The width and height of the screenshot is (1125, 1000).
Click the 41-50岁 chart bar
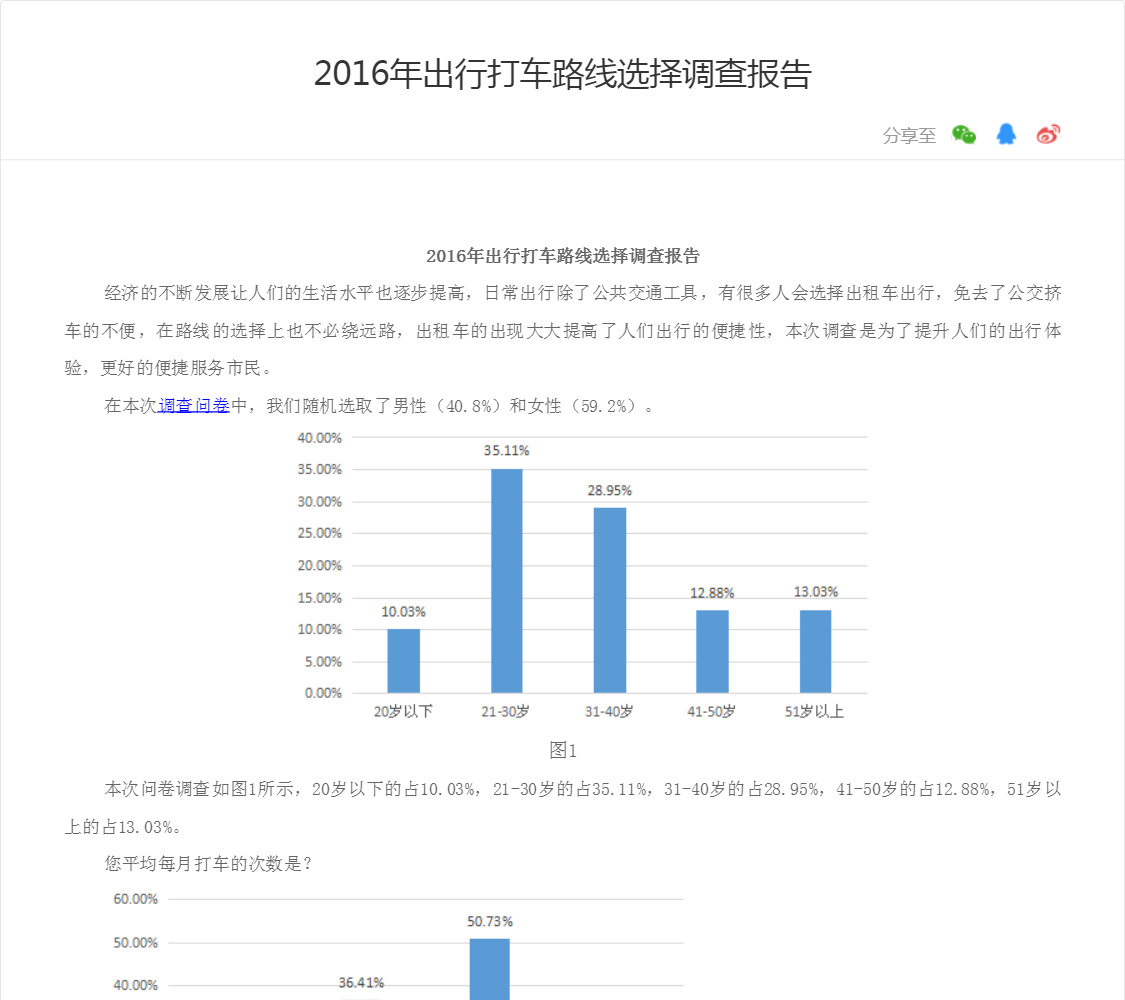pos(712,651)
